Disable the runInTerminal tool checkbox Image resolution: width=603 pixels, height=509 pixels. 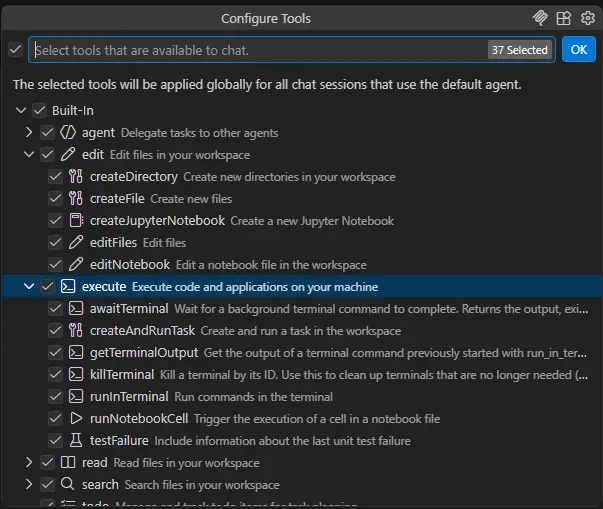click(56, 397)
